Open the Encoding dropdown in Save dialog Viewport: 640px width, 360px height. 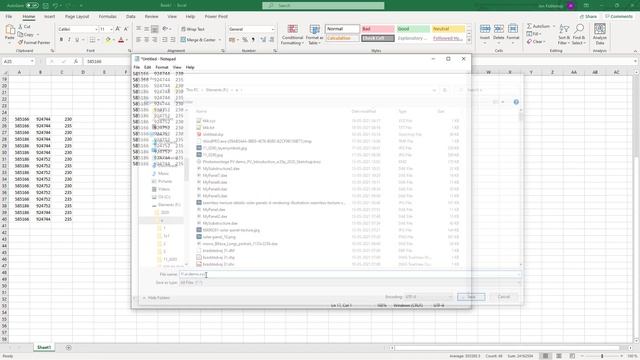(x=429, y=297)
